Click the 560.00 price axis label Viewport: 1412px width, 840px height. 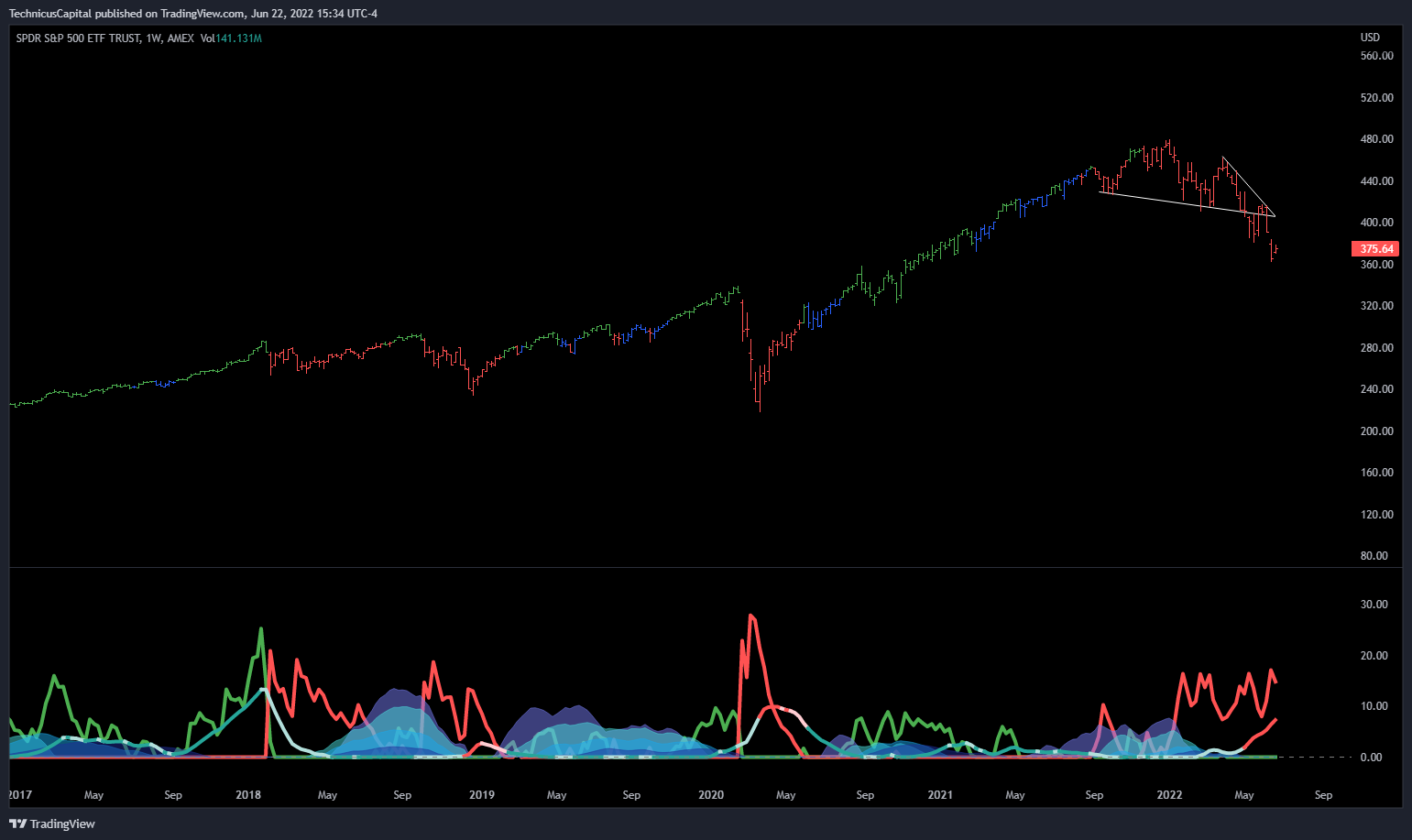[1376, 56]
